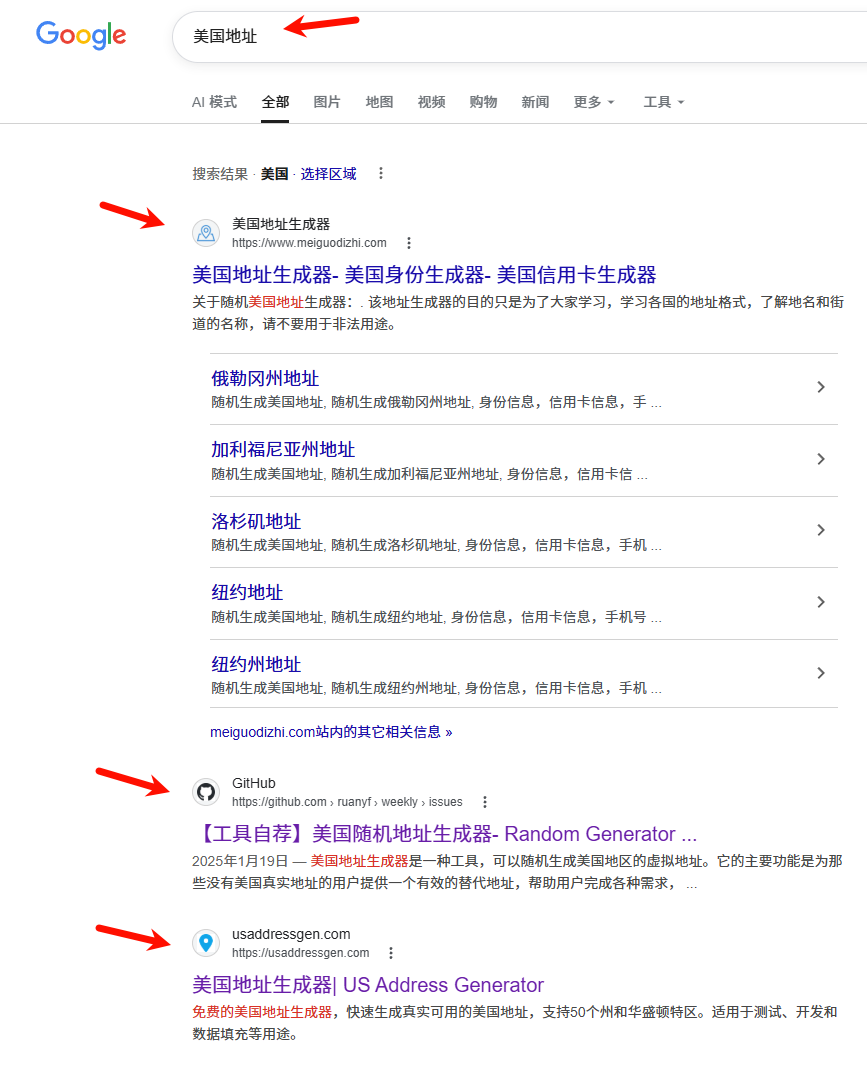867x1069 pixels.
Task: Open three-dot menu beside usaddressgen.com URL
Action: tap(391, 952)
